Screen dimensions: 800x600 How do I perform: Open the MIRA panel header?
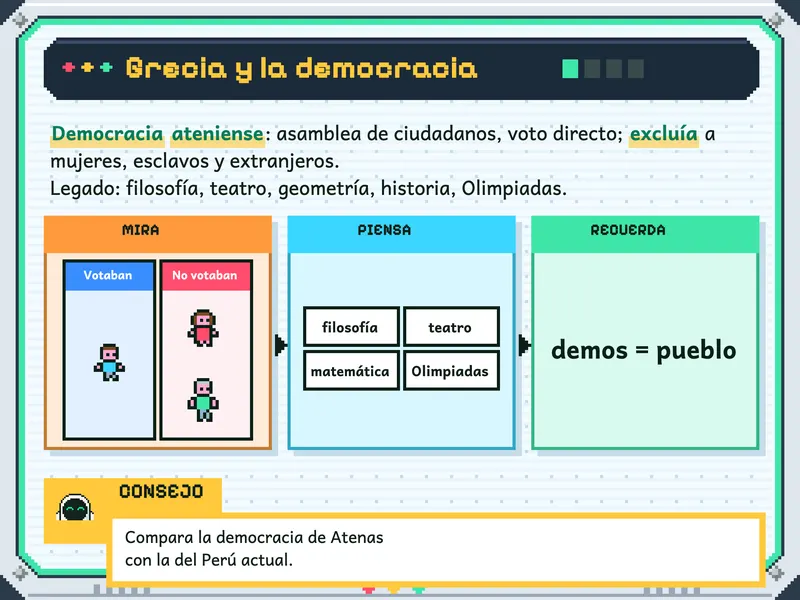(x=158, y=234)
